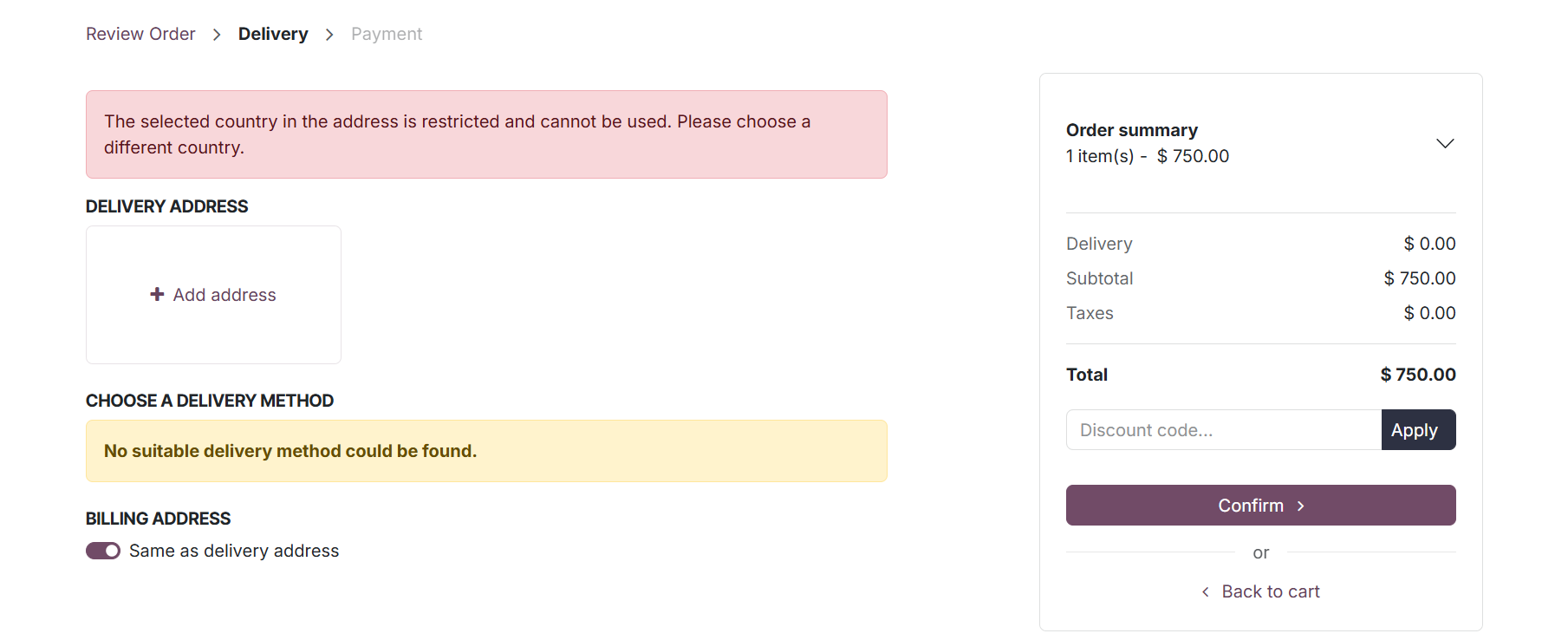The image size is (1568, 640).
Task: Click the Order summary heading
Action: coord(1132,130)
